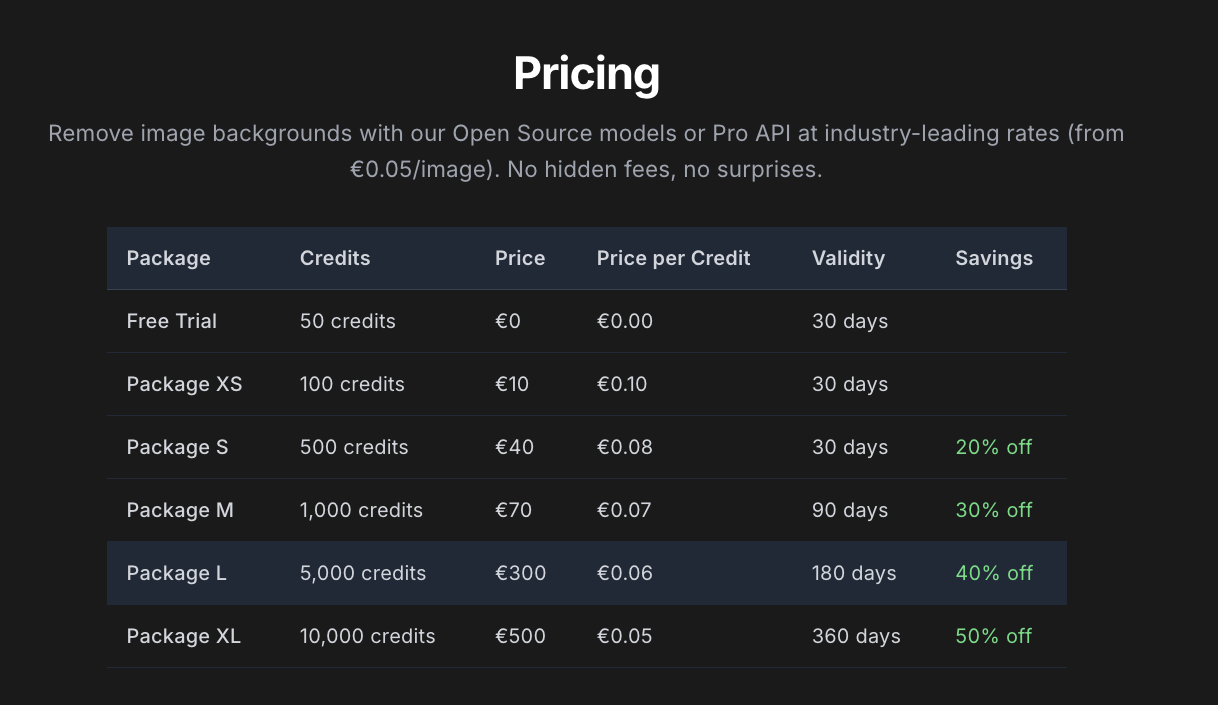1218x705 pixels.
Task: Click the Pricing heading
Action: (587, 74)
